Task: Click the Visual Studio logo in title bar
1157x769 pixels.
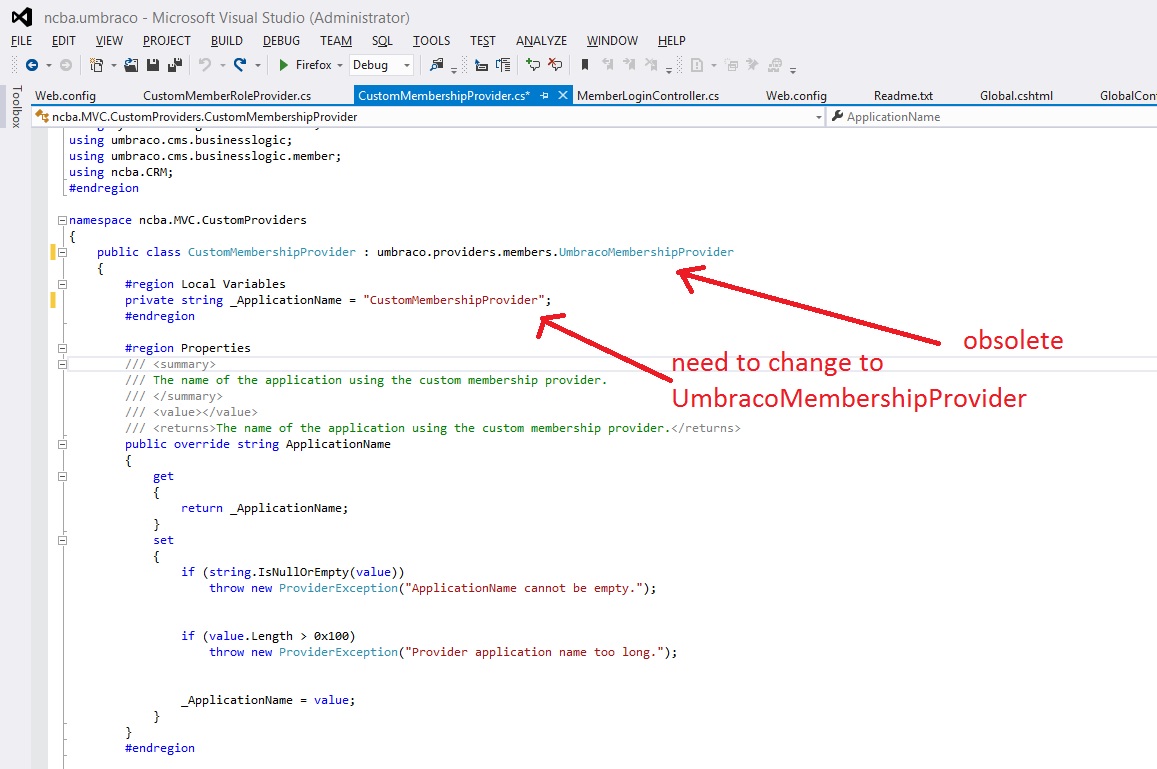Action: point(21,17)
